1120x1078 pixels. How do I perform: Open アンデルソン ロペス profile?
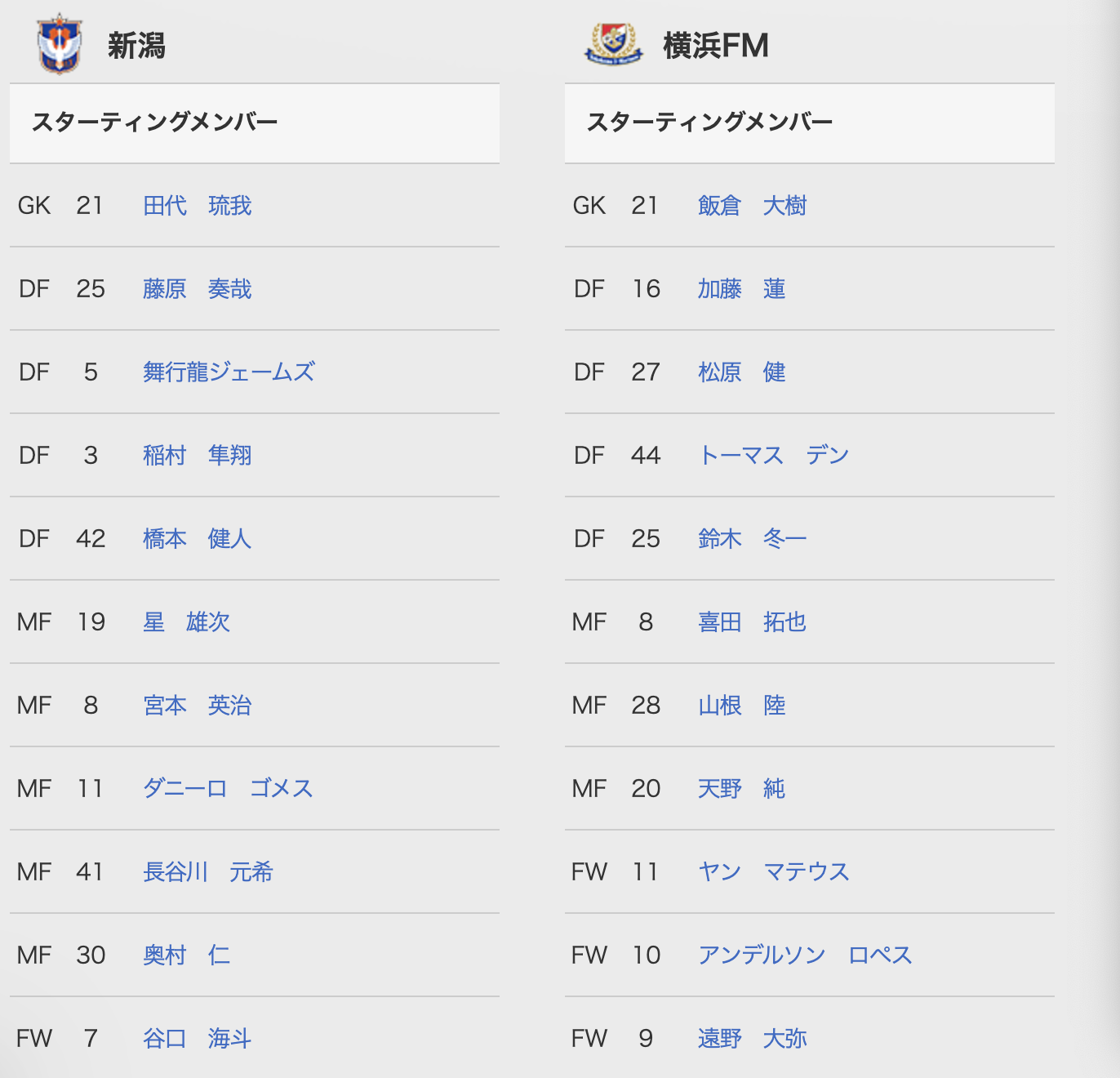pos(805,955)
